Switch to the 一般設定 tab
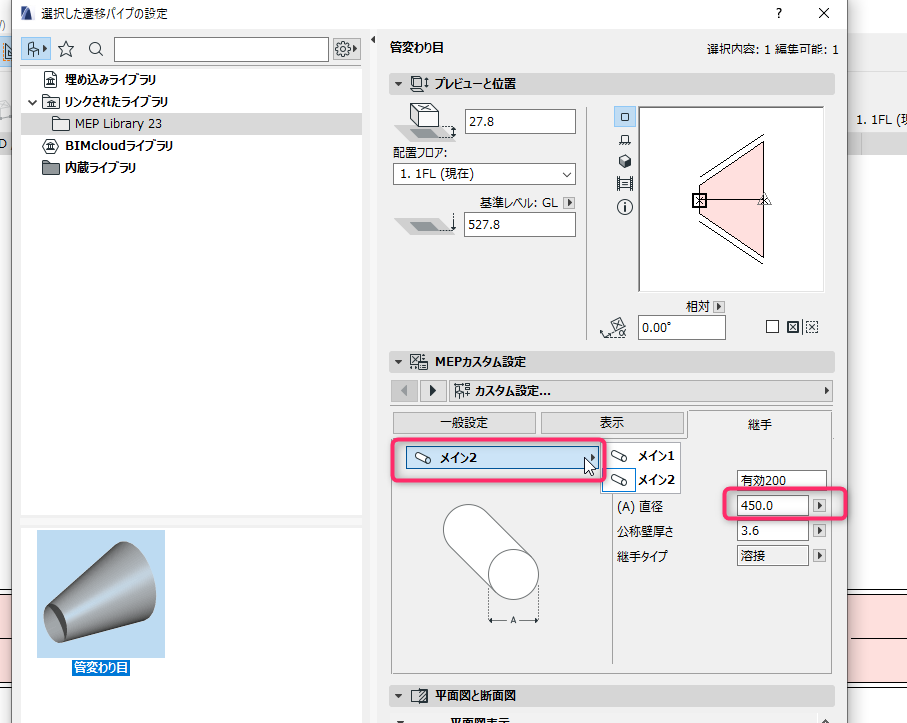Screen dimensions: 907x723 click(464, 423)
